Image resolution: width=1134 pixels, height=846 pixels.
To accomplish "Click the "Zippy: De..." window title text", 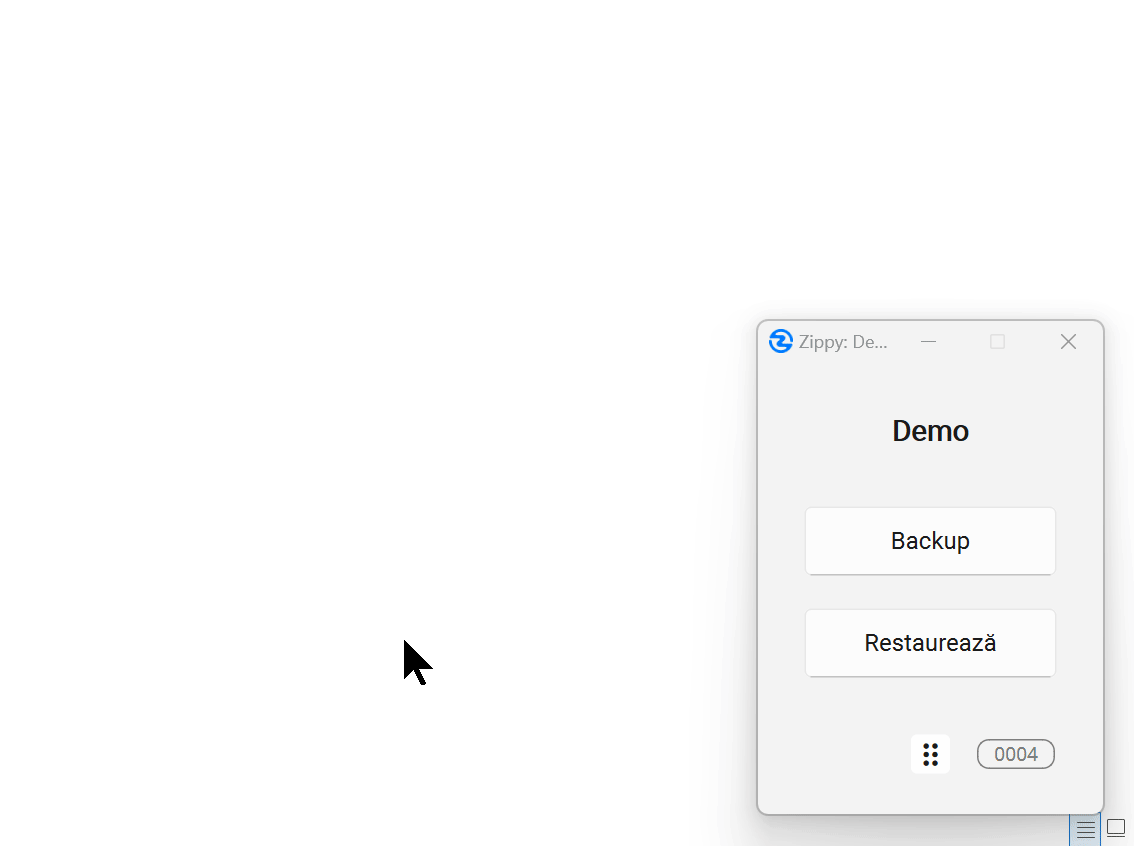I will click(842, 342).
